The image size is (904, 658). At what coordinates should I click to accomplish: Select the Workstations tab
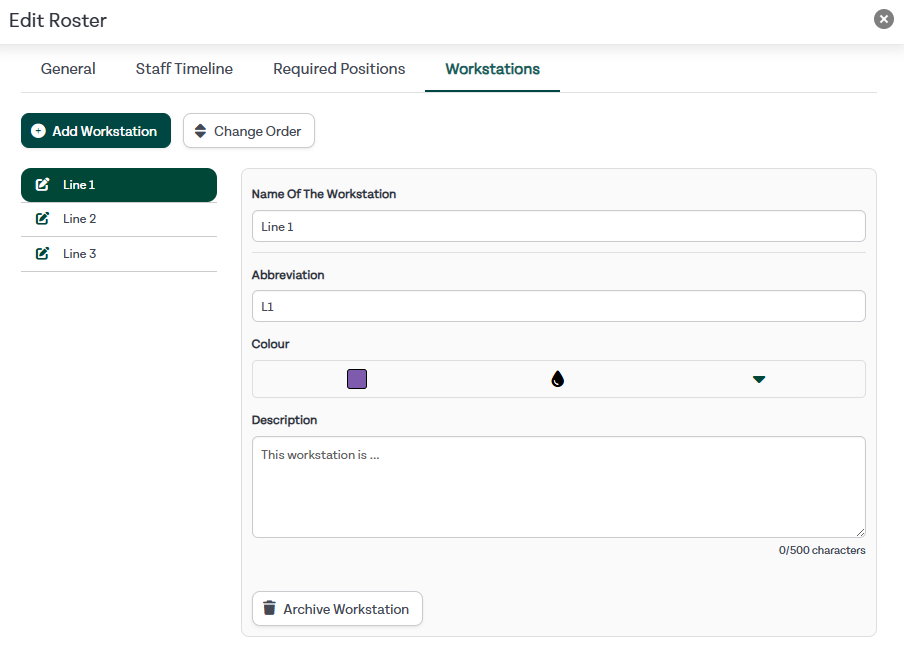click(x=492, y=69)
